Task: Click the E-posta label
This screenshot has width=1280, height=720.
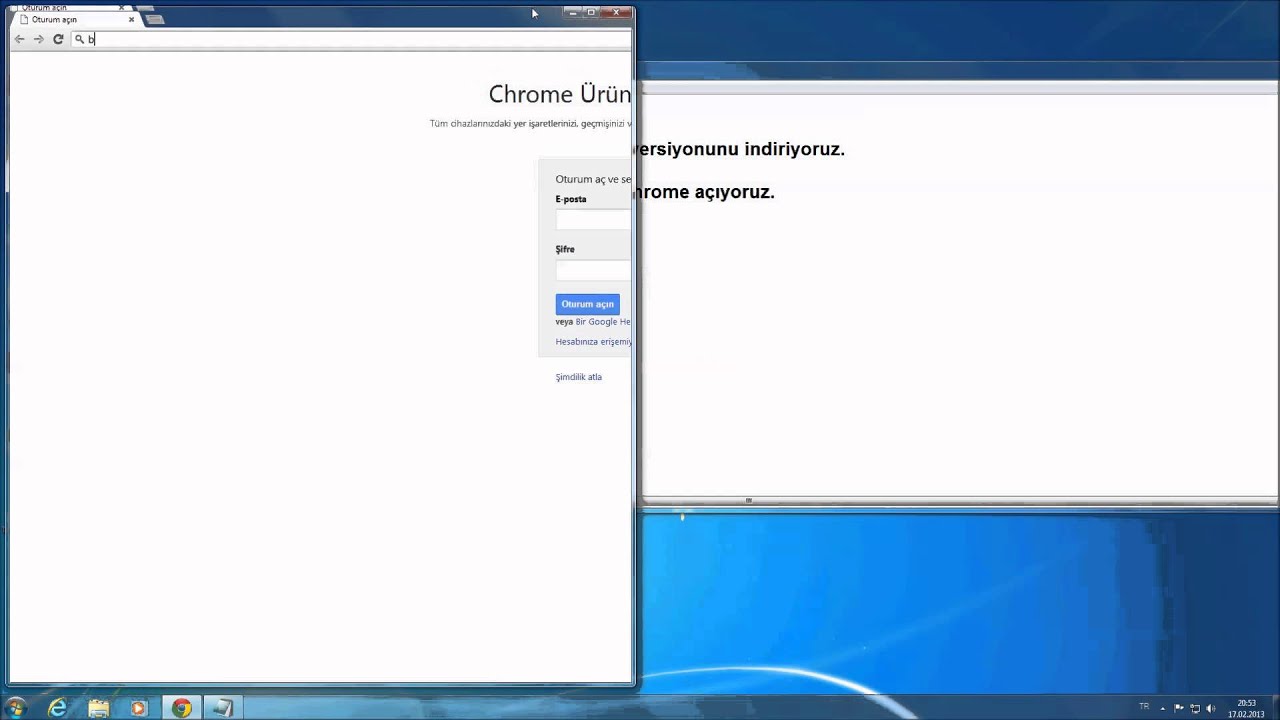Action: (571, 199)
